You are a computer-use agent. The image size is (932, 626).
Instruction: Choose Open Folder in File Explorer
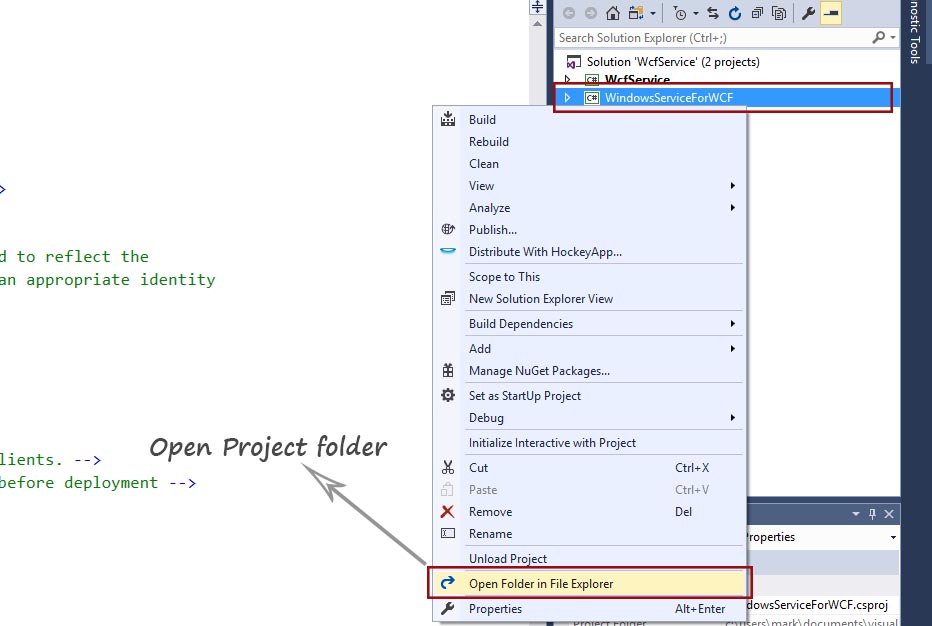[588, 583]
